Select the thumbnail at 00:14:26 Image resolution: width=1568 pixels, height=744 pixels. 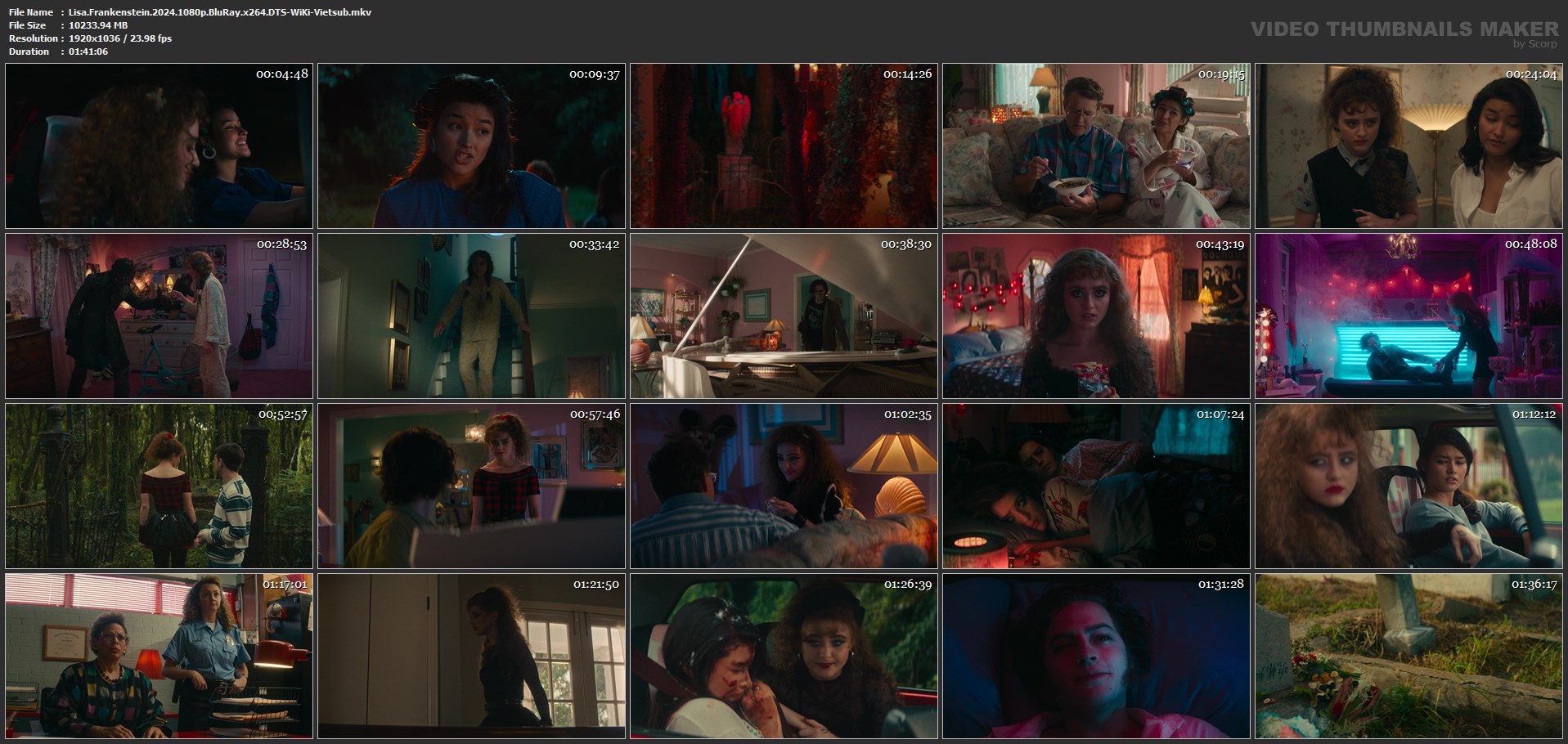tap(784, 146)
